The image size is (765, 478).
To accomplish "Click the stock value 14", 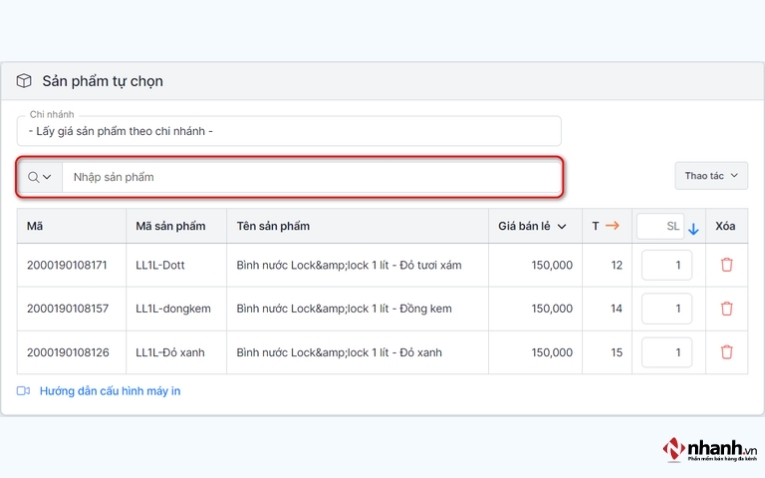I will click(617, 308).
